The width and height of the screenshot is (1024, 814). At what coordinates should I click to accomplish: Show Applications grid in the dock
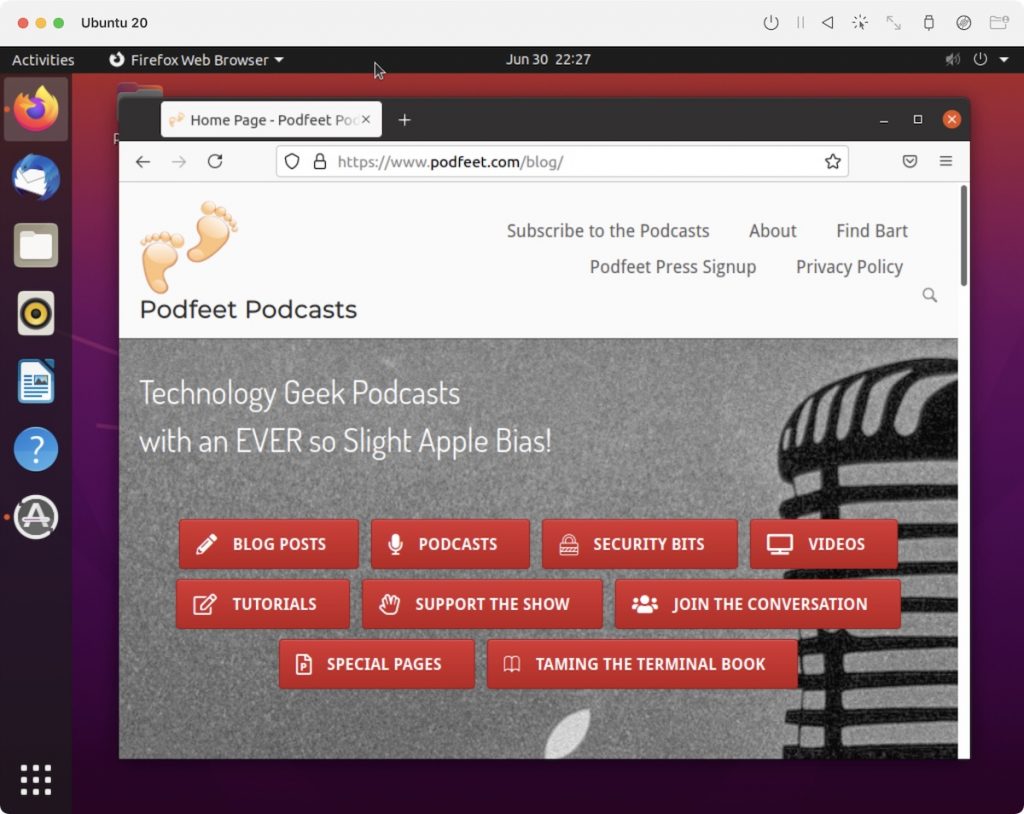point(36,779)
